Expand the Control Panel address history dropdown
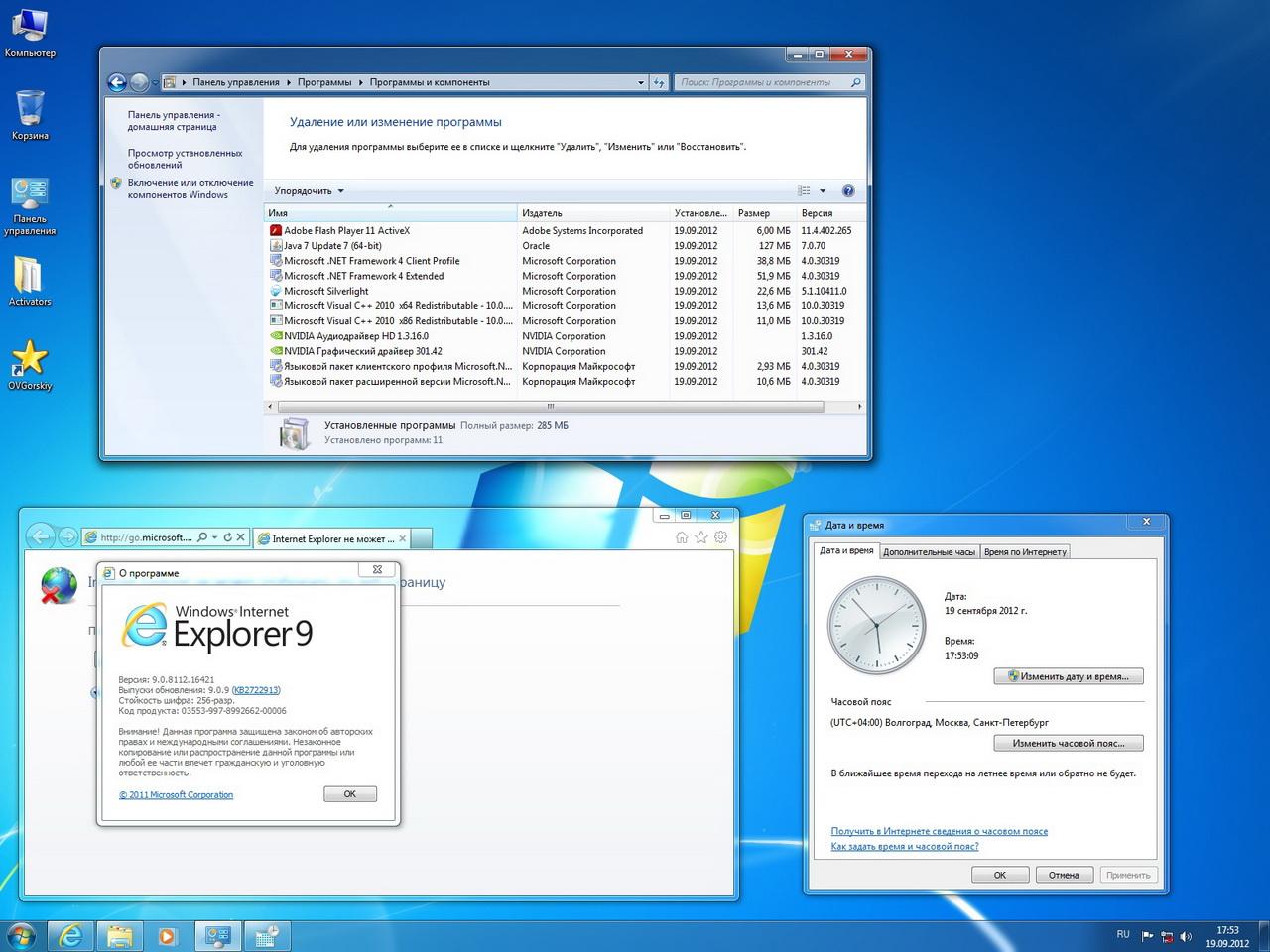The image size is (1270, 952). tap(641, 83)
